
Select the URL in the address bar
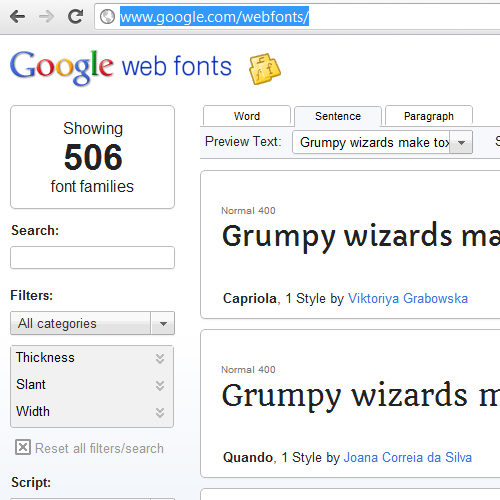point(214,17)
